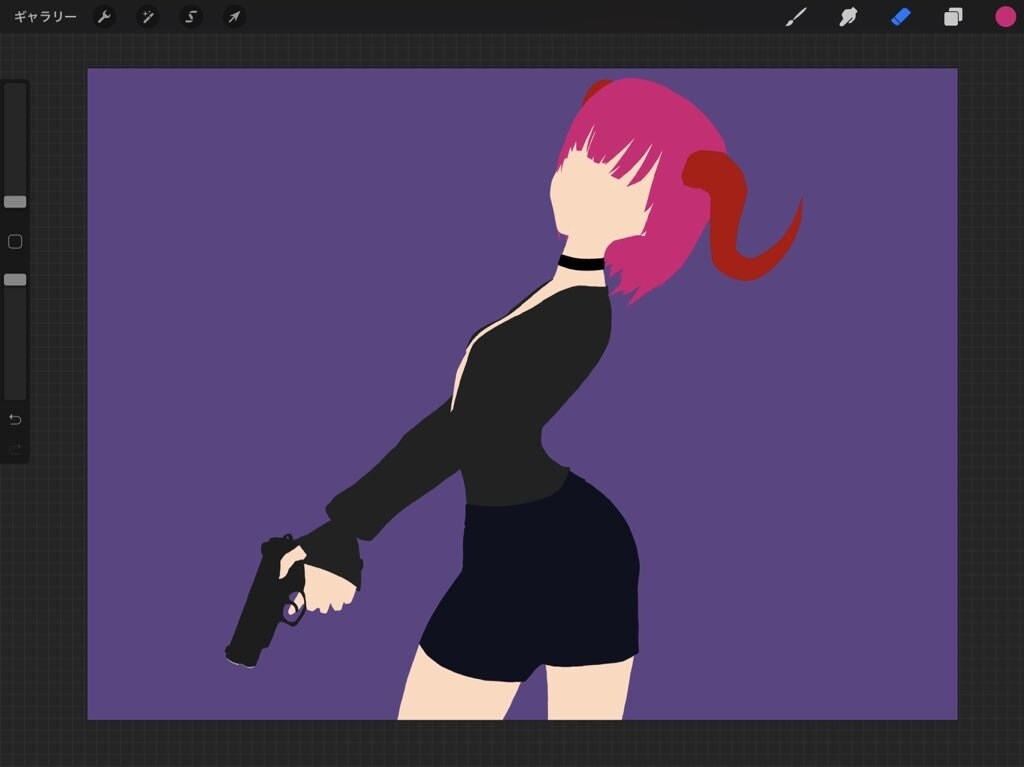This screenshot has height=767, width=1024.
Task: Select the Brush tool
Action: click(x=796, y=17)
